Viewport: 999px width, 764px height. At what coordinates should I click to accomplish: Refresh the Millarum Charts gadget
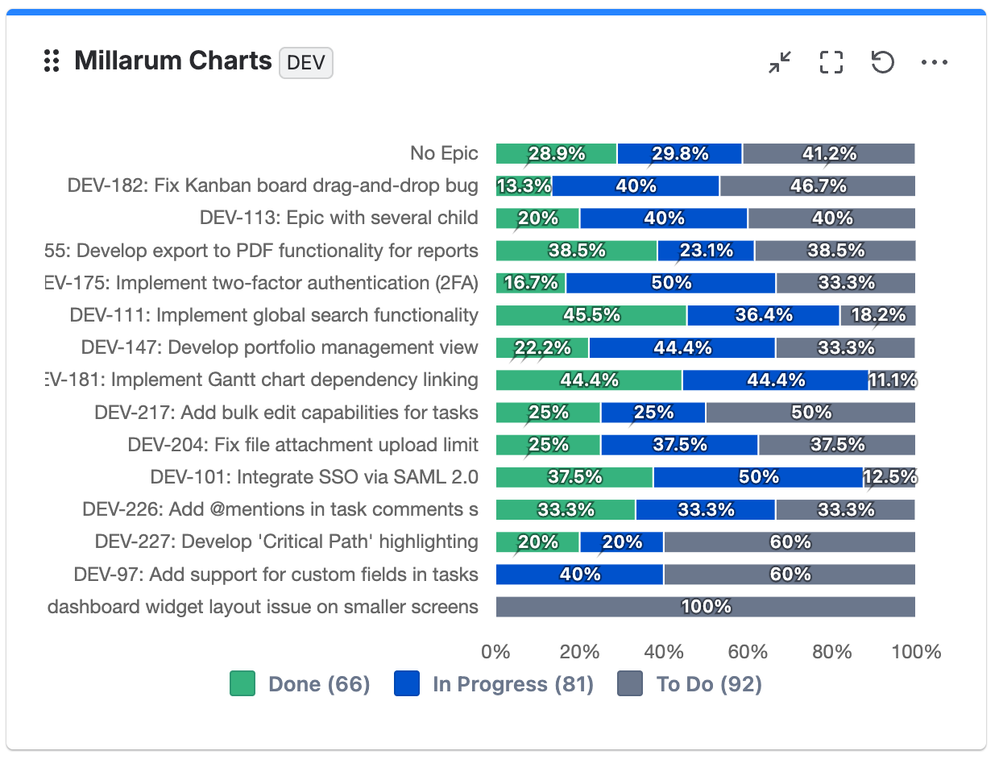[x=882, y=62]
